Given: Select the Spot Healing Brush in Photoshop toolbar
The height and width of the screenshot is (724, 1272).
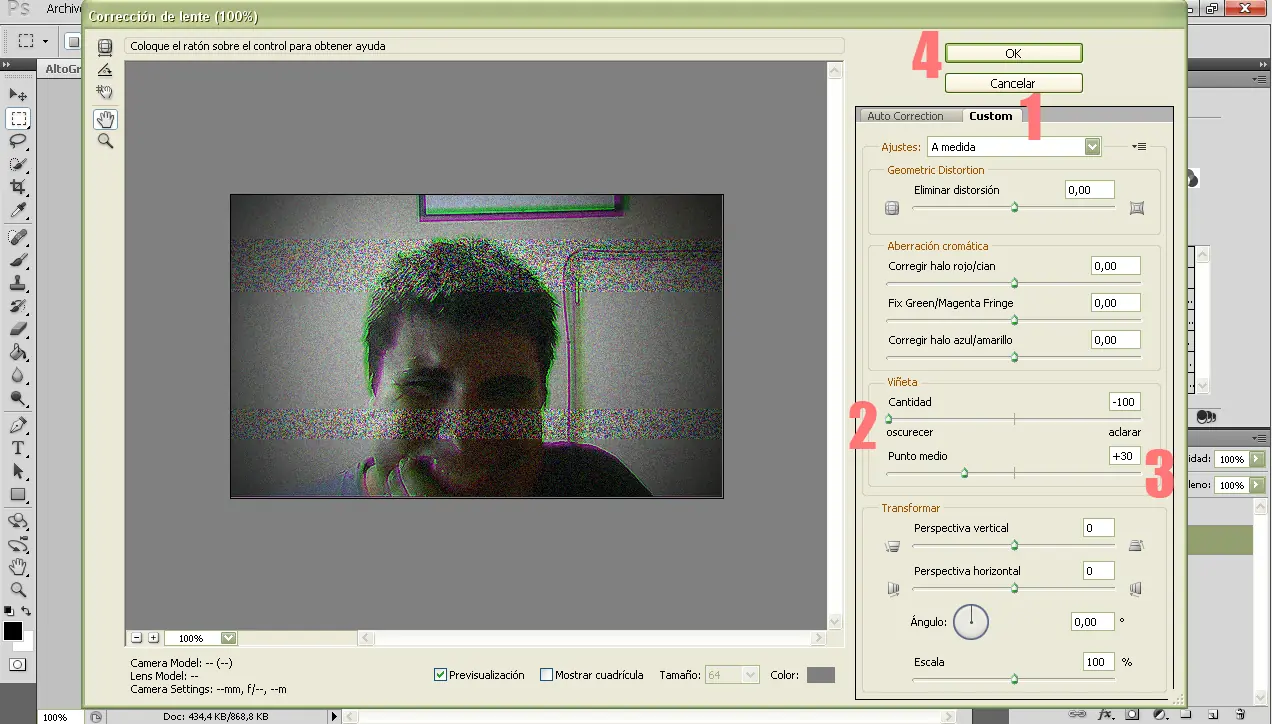Looking at the screenshot, I should tap(18, 238).
